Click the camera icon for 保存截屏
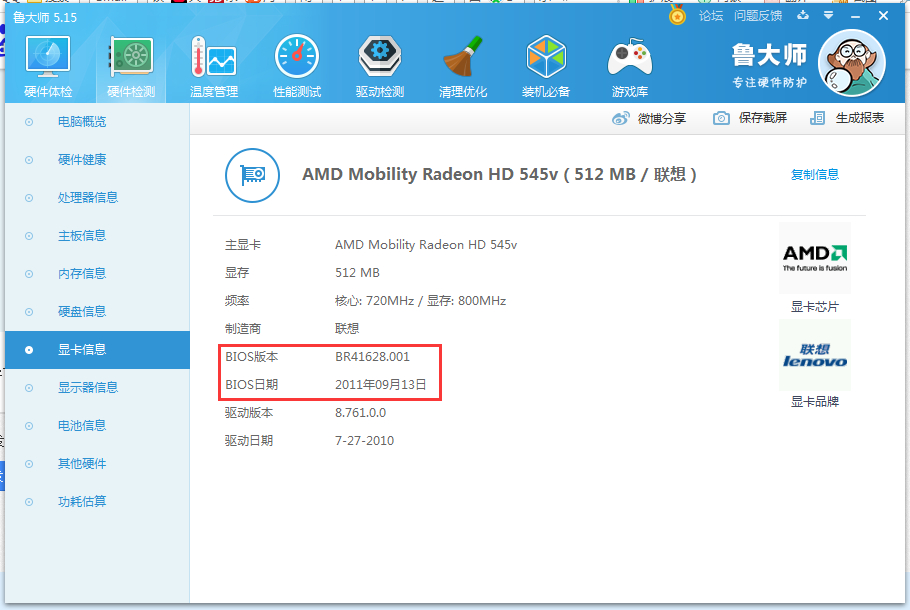 pos(721,118)
